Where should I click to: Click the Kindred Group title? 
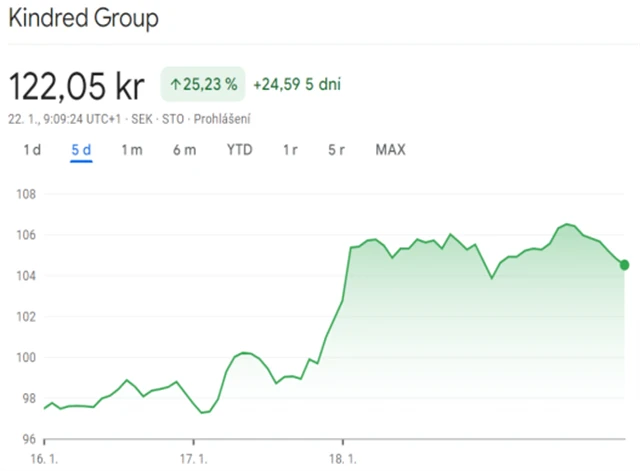83,19
